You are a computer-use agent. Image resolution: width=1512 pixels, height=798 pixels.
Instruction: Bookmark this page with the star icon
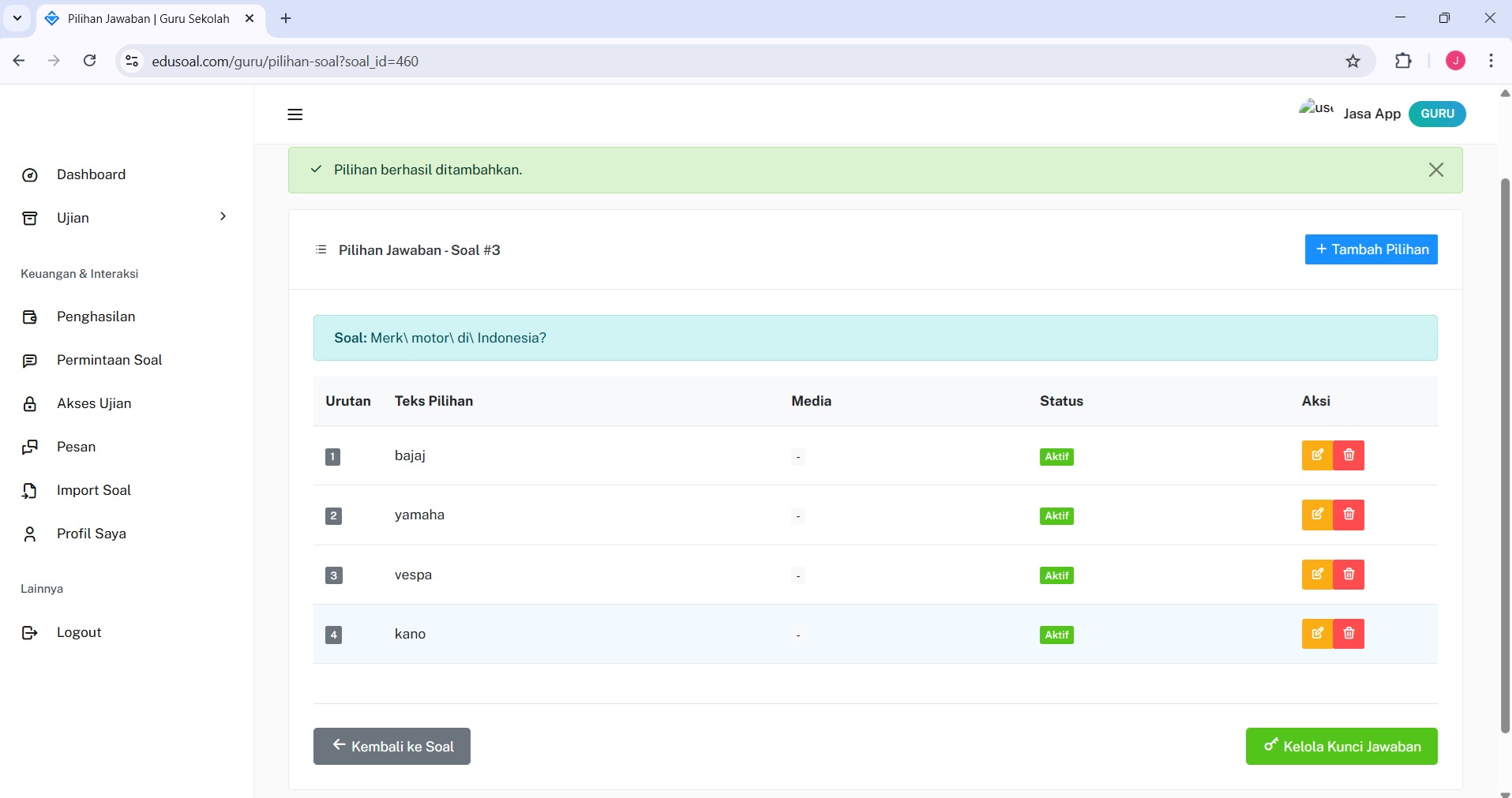point(1353,61)
